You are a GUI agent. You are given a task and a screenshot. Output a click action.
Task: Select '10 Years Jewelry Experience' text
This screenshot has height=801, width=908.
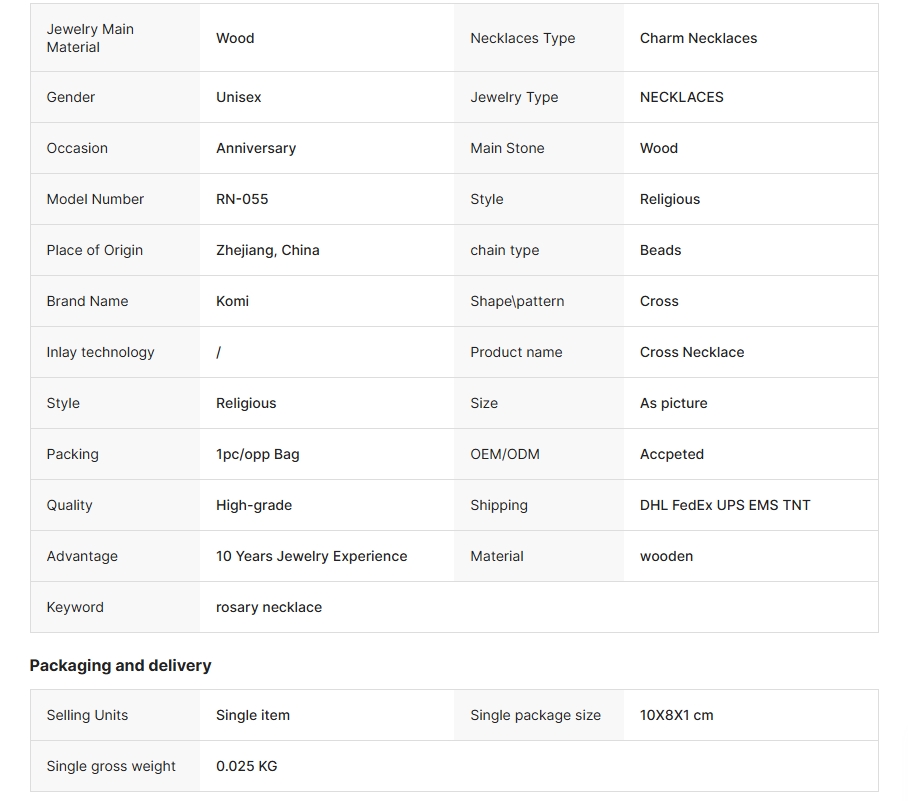tap(312, 556)
